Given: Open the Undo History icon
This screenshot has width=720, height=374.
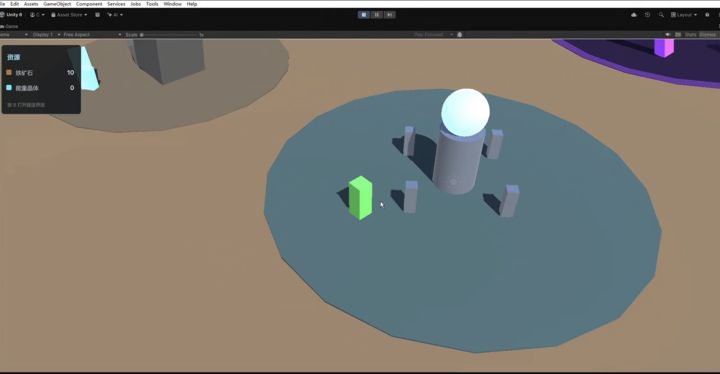Looking at the screenshot, I should [x=647, y=15].
